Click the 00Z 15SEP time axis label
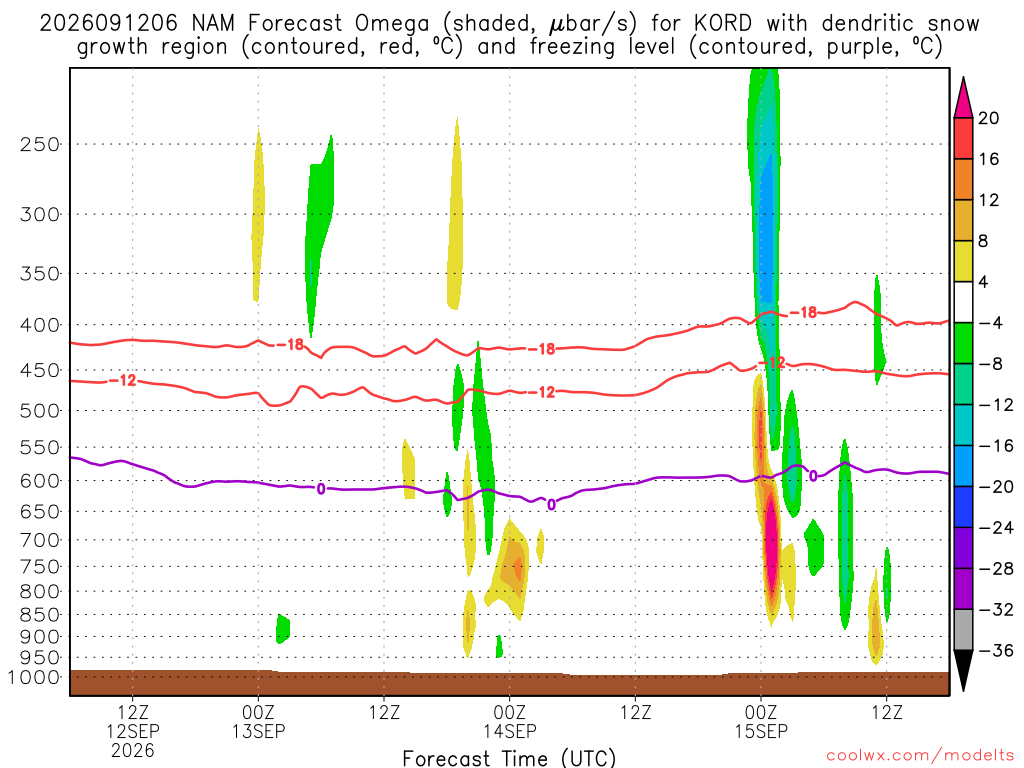1024x768 pixels. (x=761, y=722)
